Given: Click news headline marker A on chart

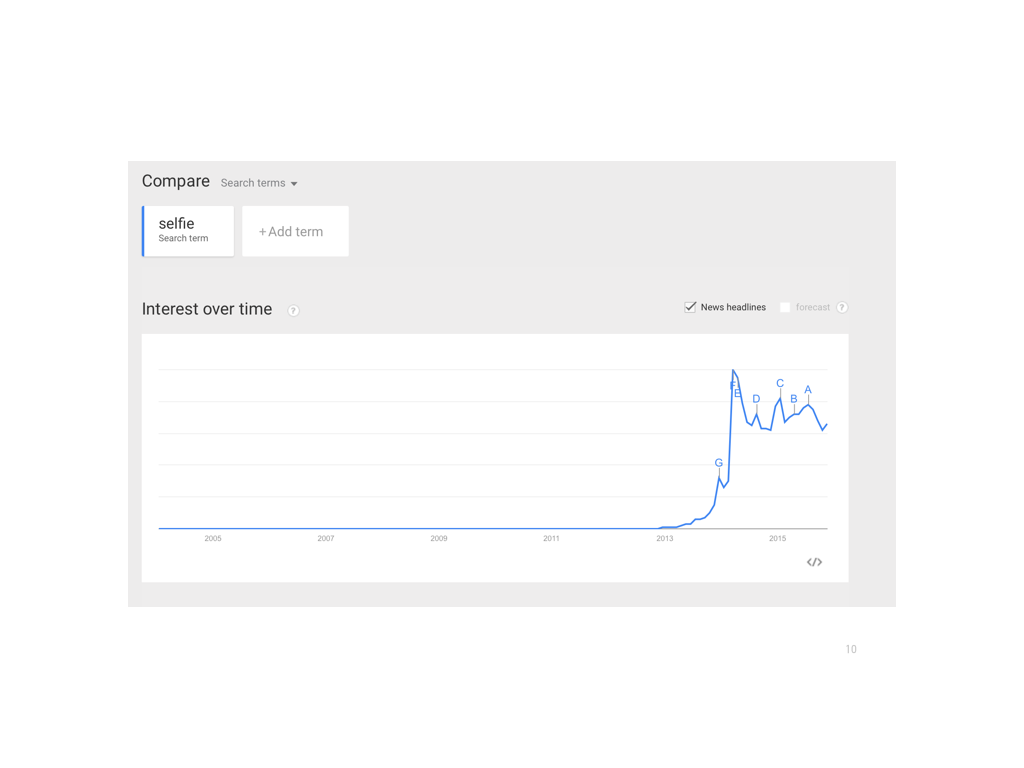Looking at the screenshot, I should point(808,390).
